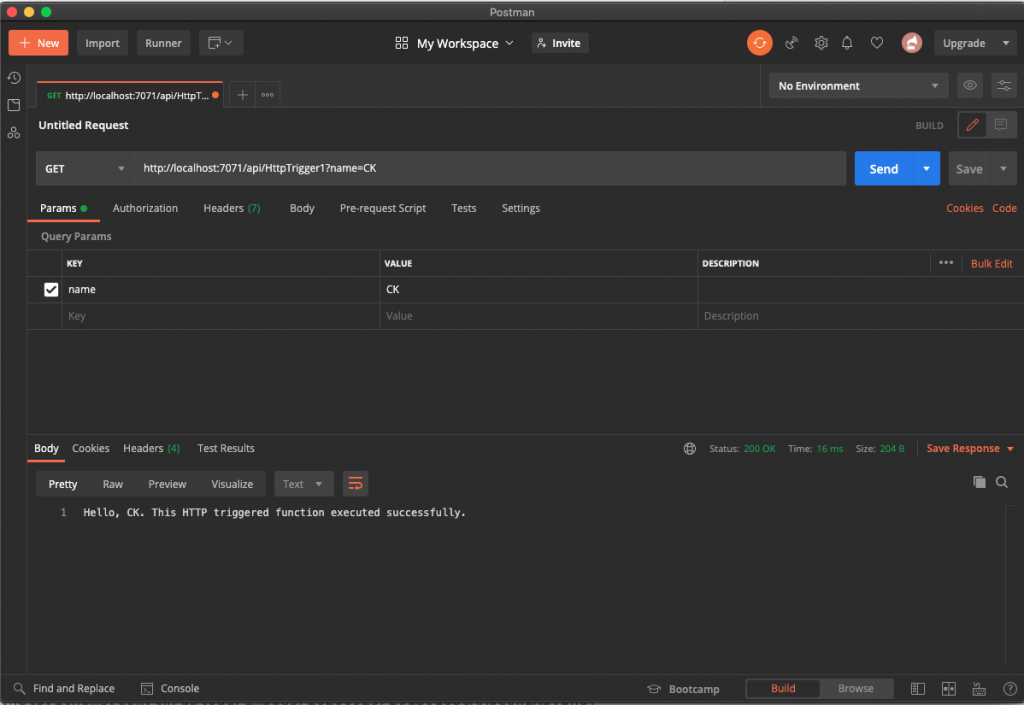
Task: Open the comments icon beside BUILD
Action: 1000,125
